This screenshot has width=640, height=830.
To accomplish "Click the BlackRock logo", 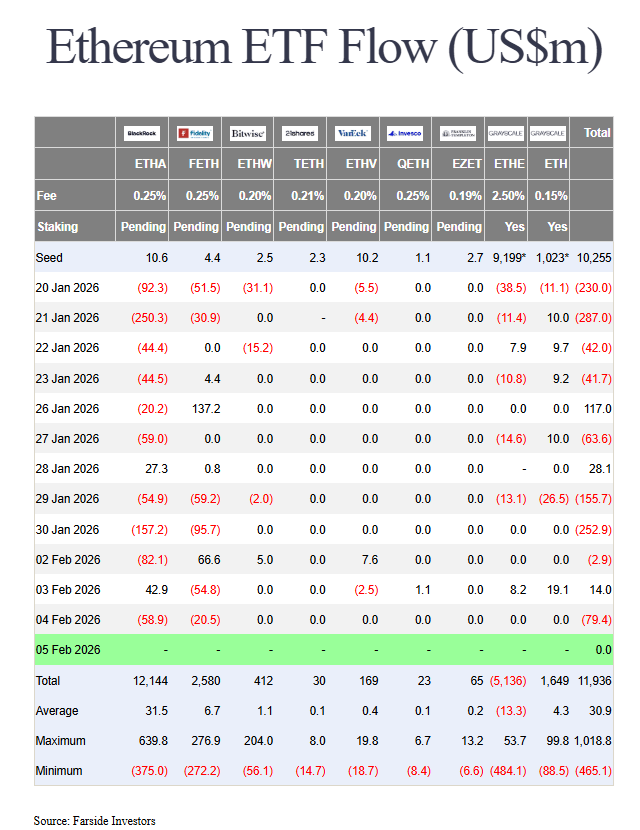I will [143, 133].
